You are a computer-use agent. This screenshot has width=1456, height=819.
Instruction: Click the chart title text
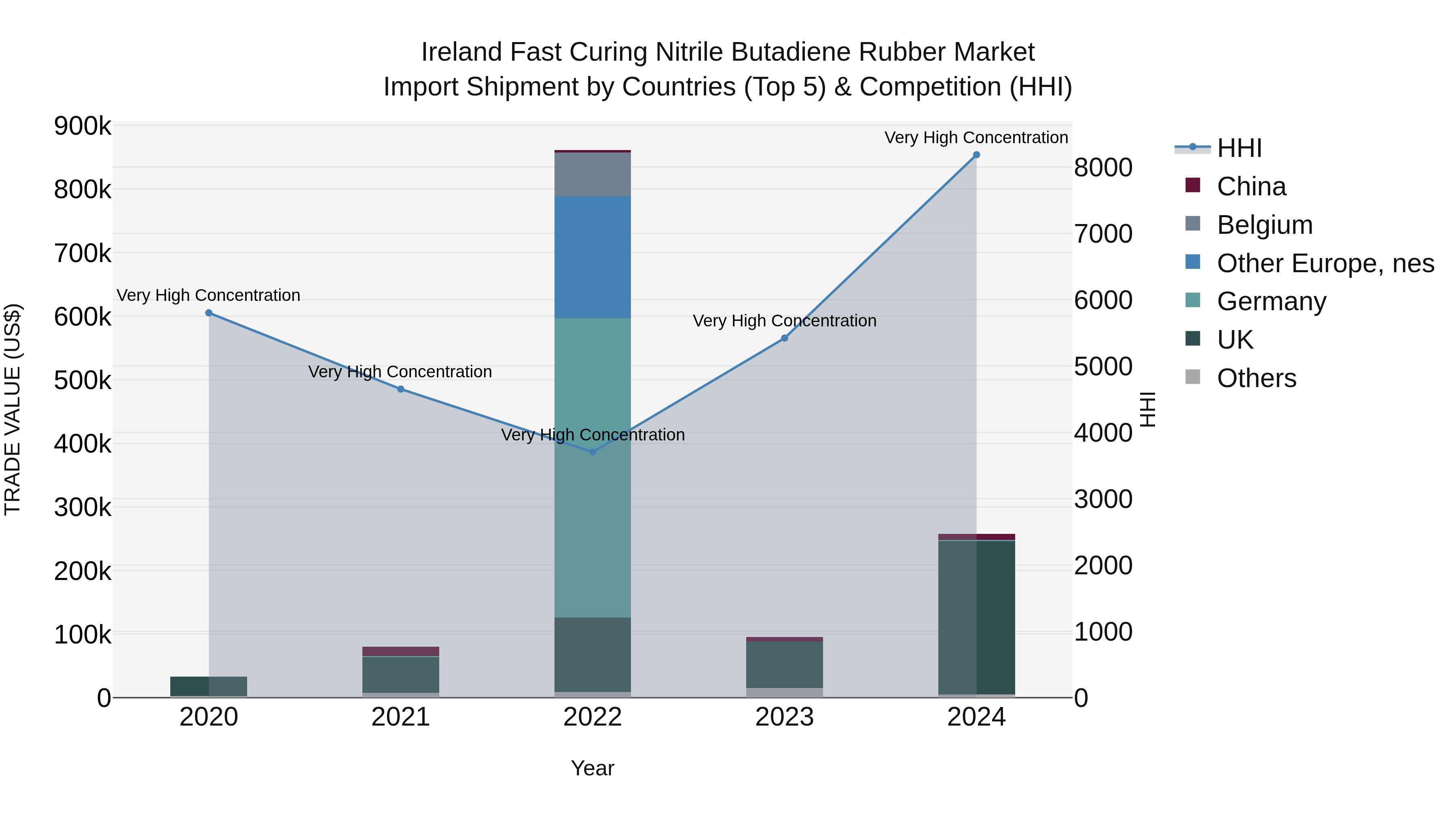(x=728, y=69)
